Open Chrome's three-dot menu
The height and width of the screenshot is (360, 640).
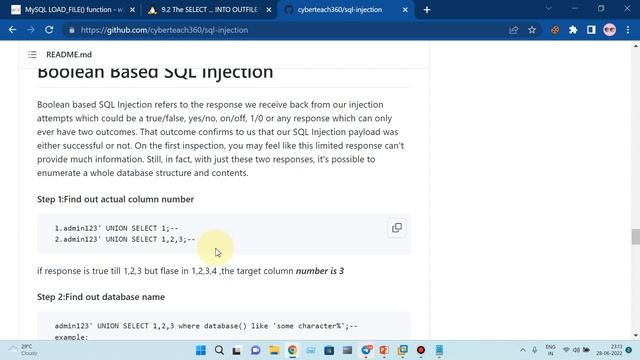(628, 30)
